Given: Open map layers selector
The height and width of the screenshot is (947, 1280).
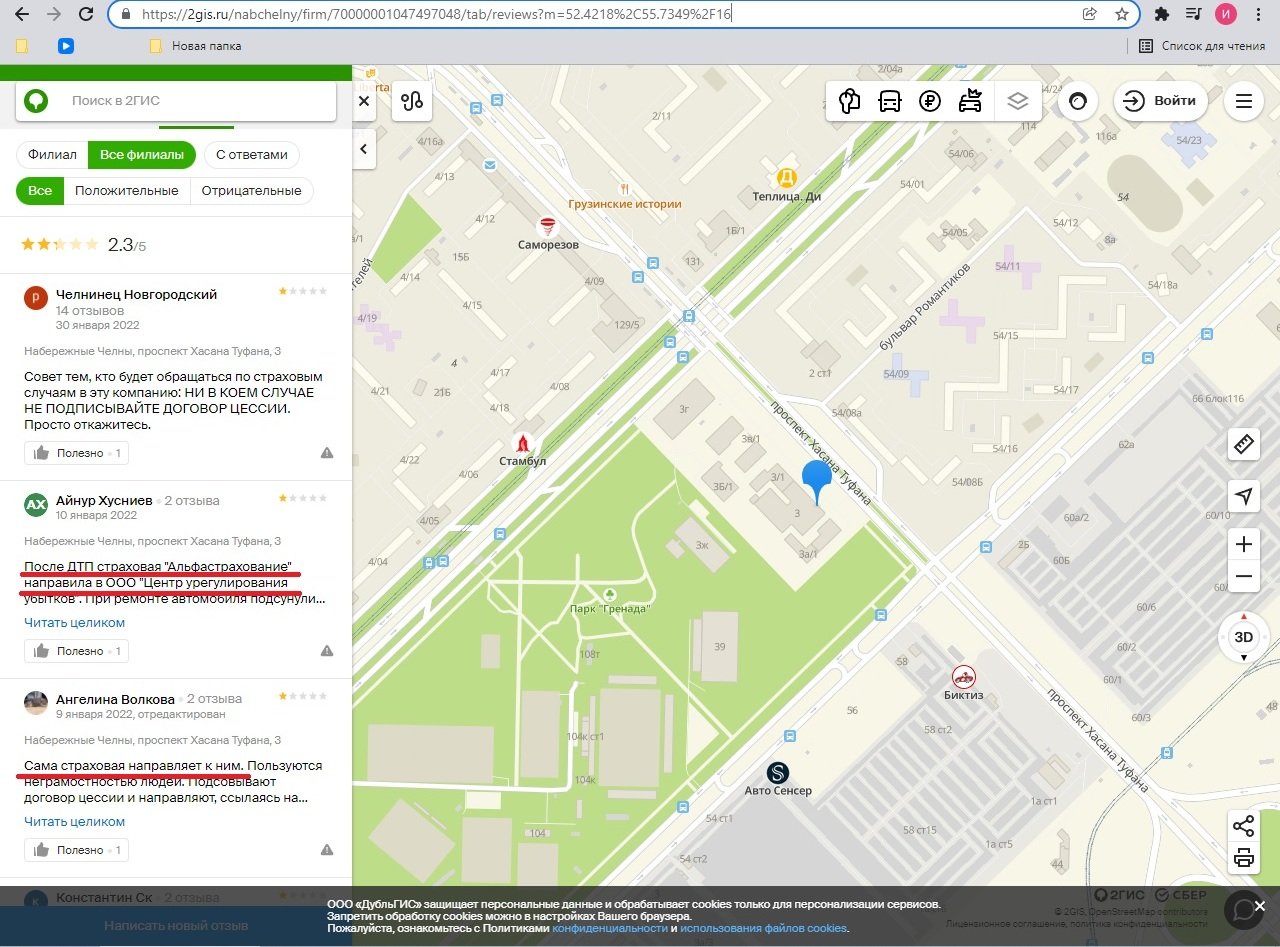Looking at the screenshot, I should point(1018,101).
